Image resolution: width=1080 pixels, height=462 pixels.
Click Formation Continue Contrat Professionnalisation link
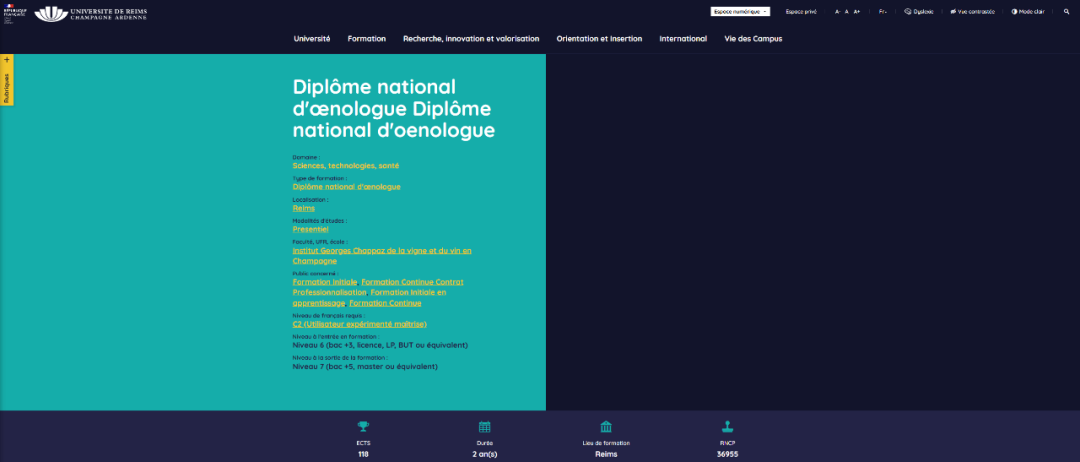(x=378, y=287)
